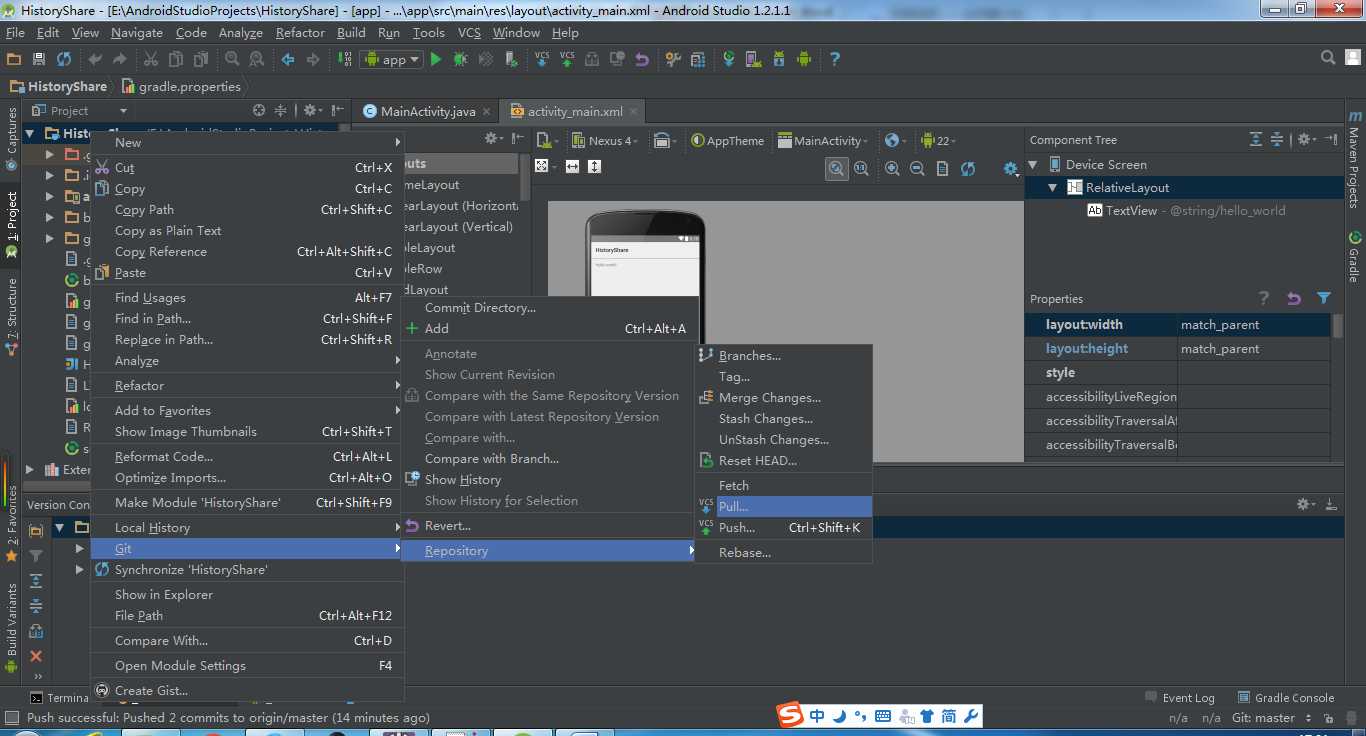Click the HistoryShare breadcrumb
This screenshot has height=736, width=1366.
click(58, 86)
